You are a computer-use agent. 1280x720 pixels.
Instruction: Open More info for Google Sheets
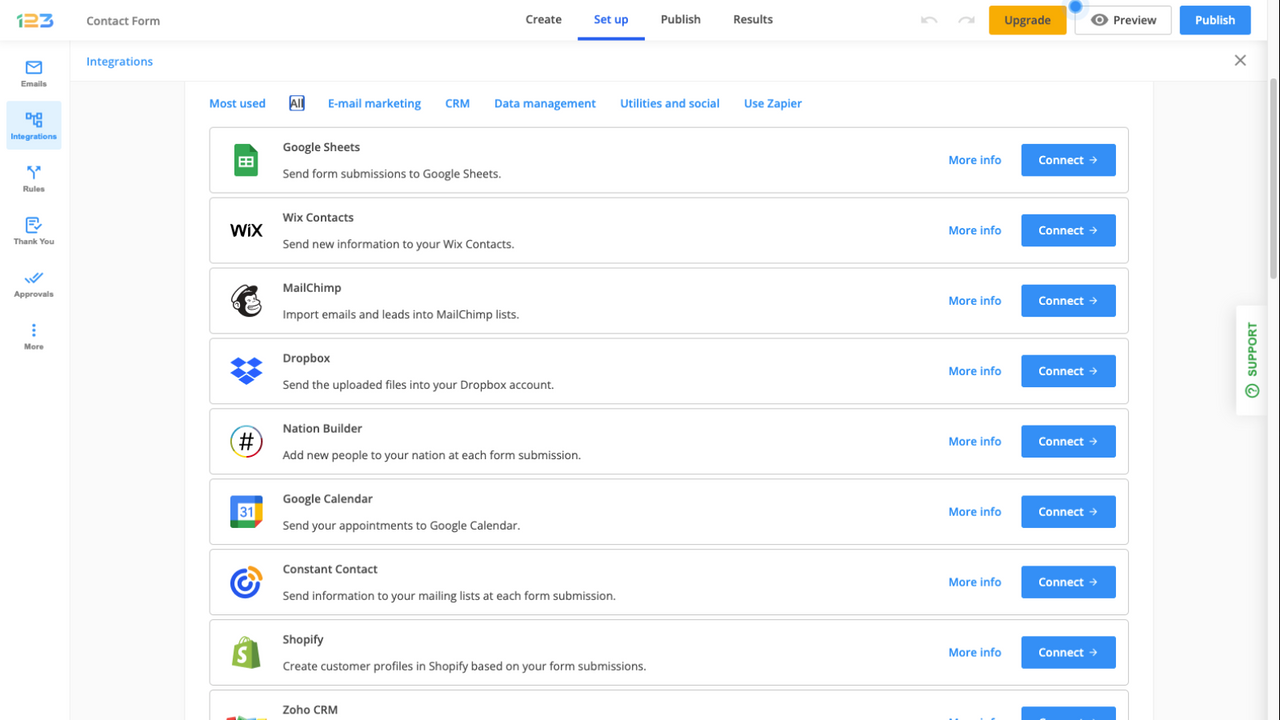975,160
